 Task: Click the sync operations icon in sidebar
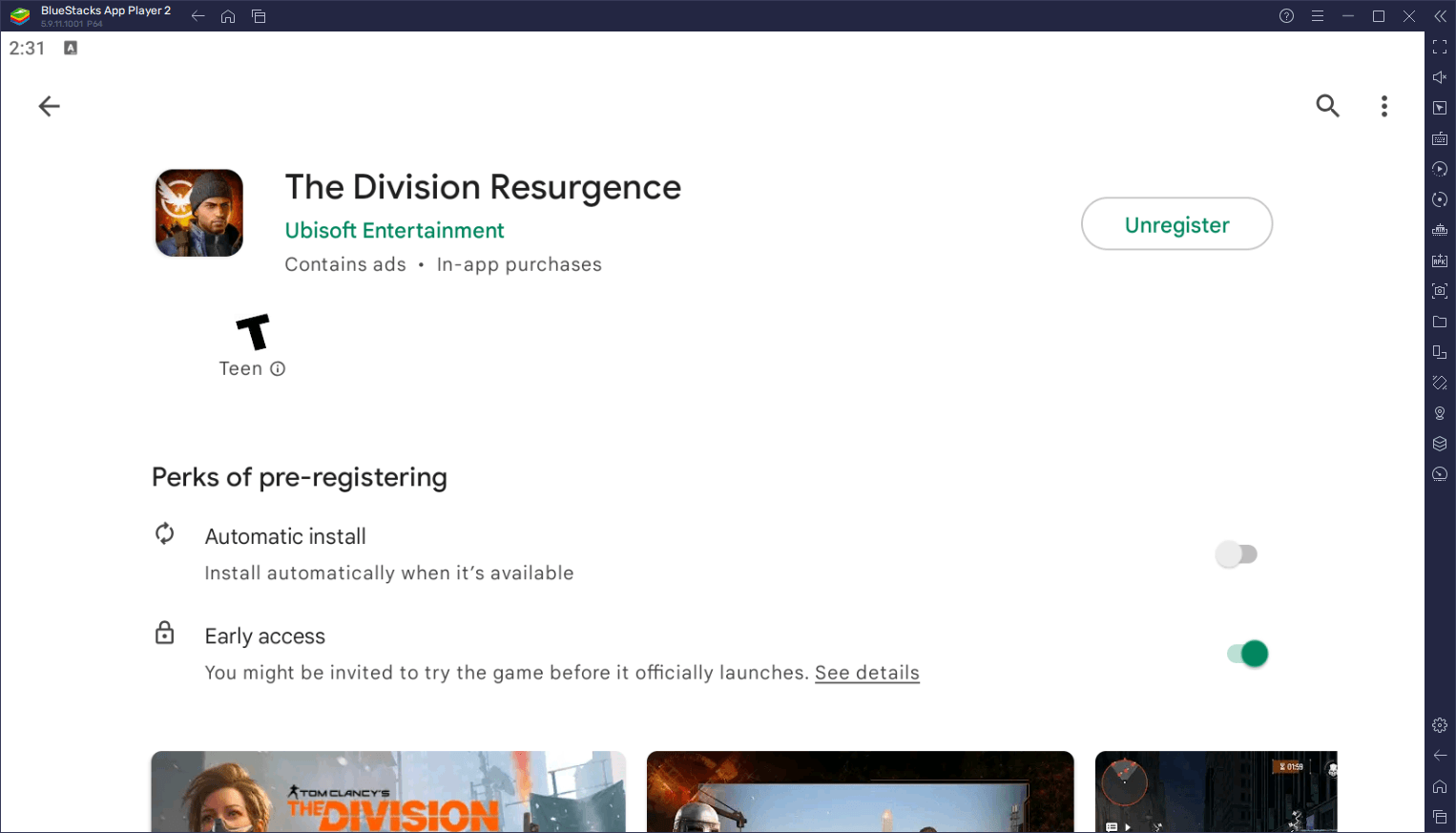pyautogui.click(x=1440, y=199)
